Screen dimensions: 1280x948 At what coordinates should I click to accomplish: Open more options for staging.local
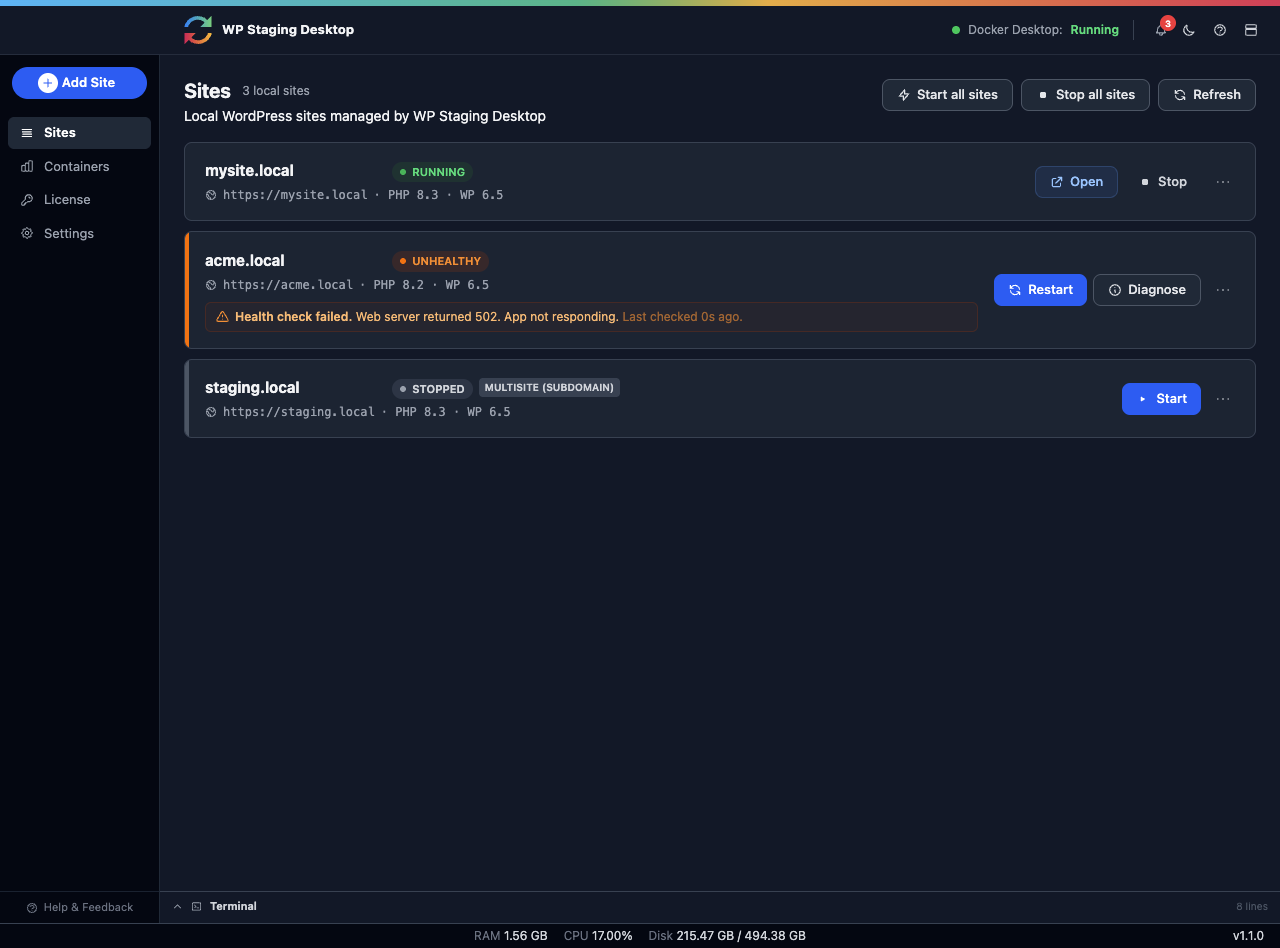[1223, 399]
